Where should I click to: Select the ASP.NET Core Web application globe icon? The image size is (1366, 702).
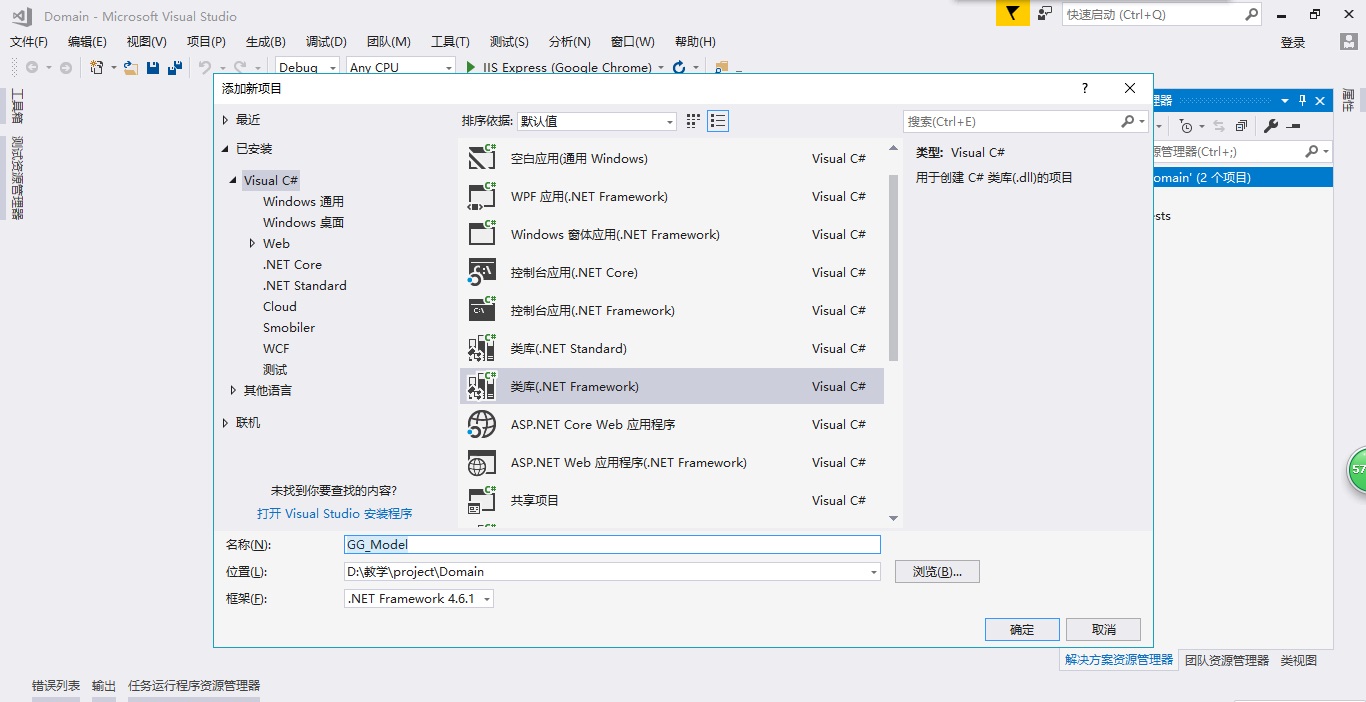pyautogui.click(x=482, y=424)
